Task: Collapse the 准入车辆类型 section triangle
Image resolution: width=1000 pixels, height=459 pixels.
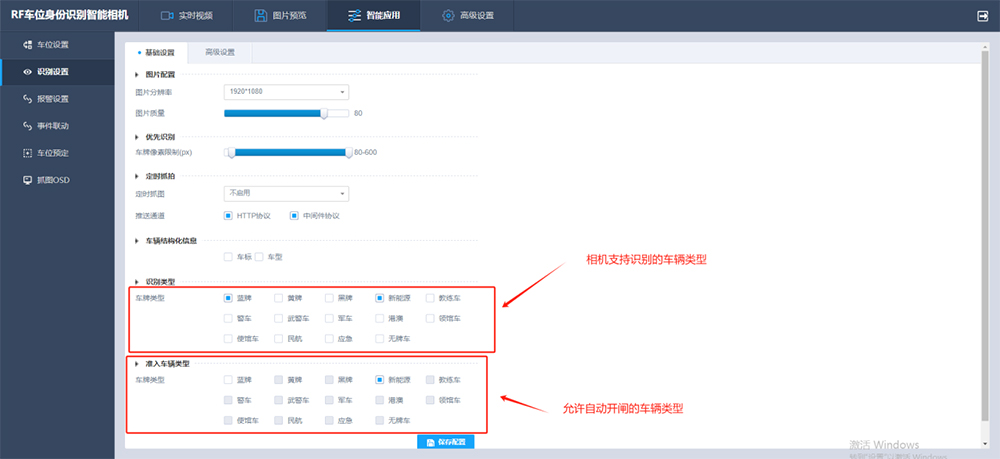Action: pyautogui.click(x=137, y=364)
